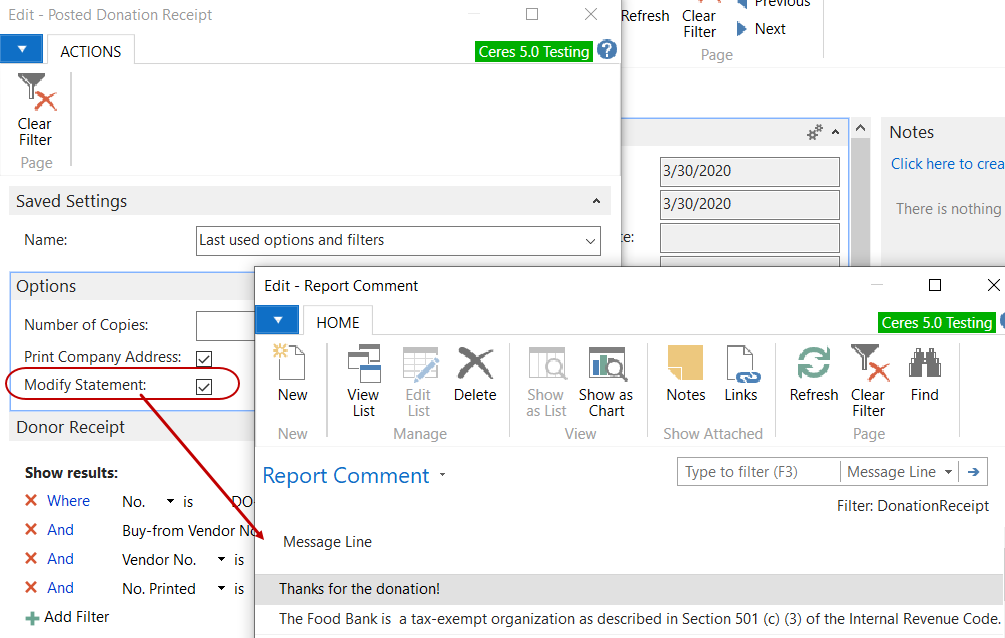Disable Print Company Address
Viewport: 1005px width, 638px height.
[203, 359]
